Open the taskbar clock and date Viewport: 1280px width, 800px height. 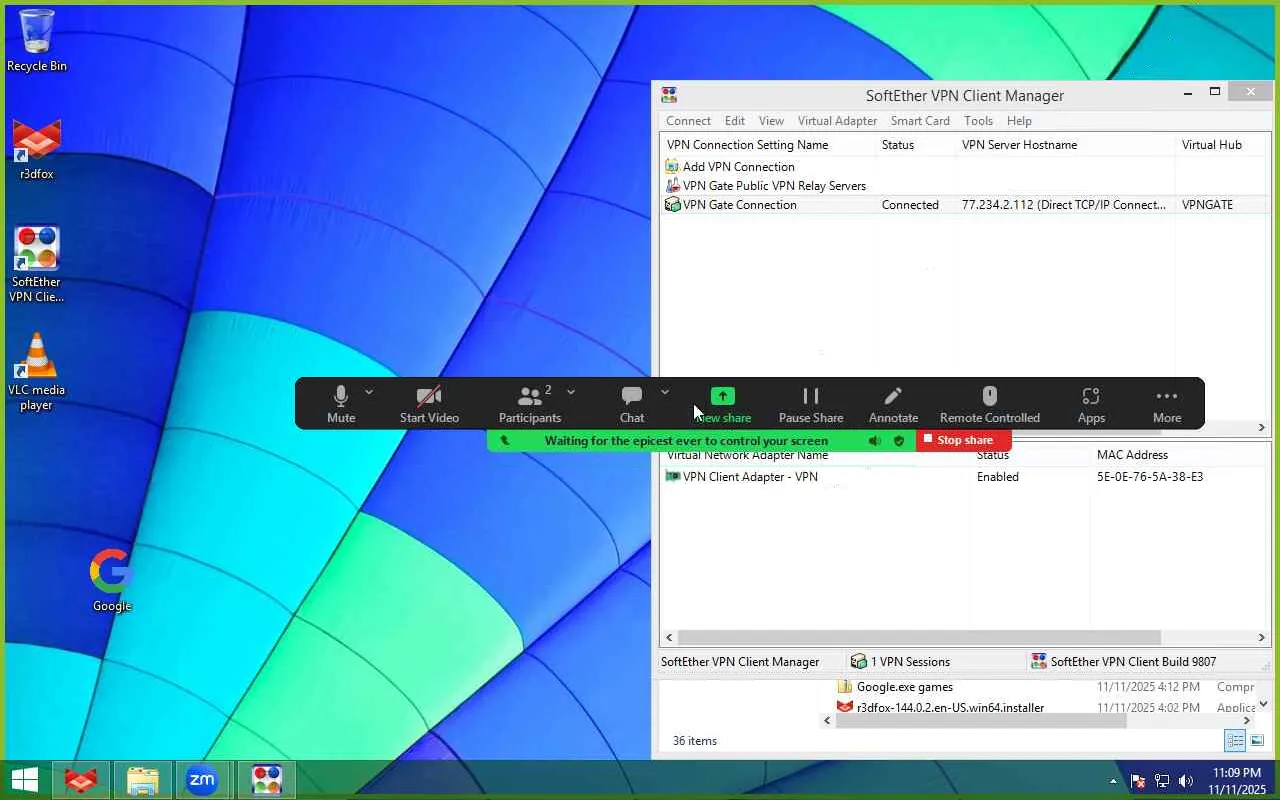coord(1237,781)
